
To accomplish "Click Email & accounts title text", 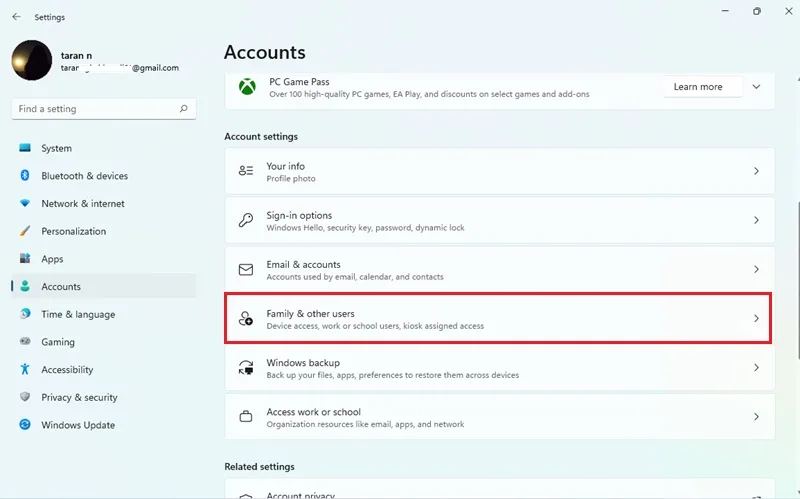I will point(303,264).
